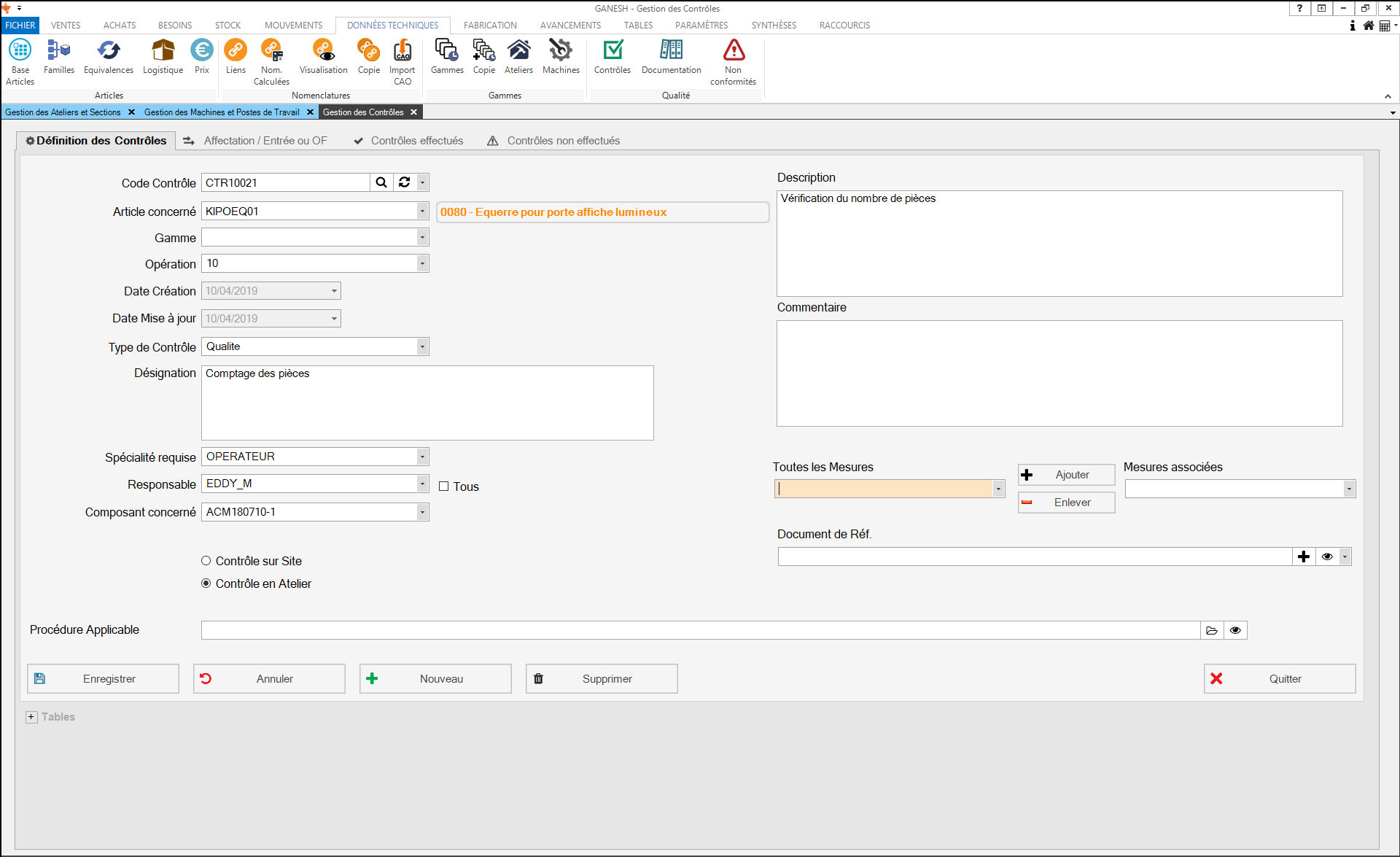Click the Enregistrer button
The width and height of the screenshot is (1400, 857).
pos(103,678)
